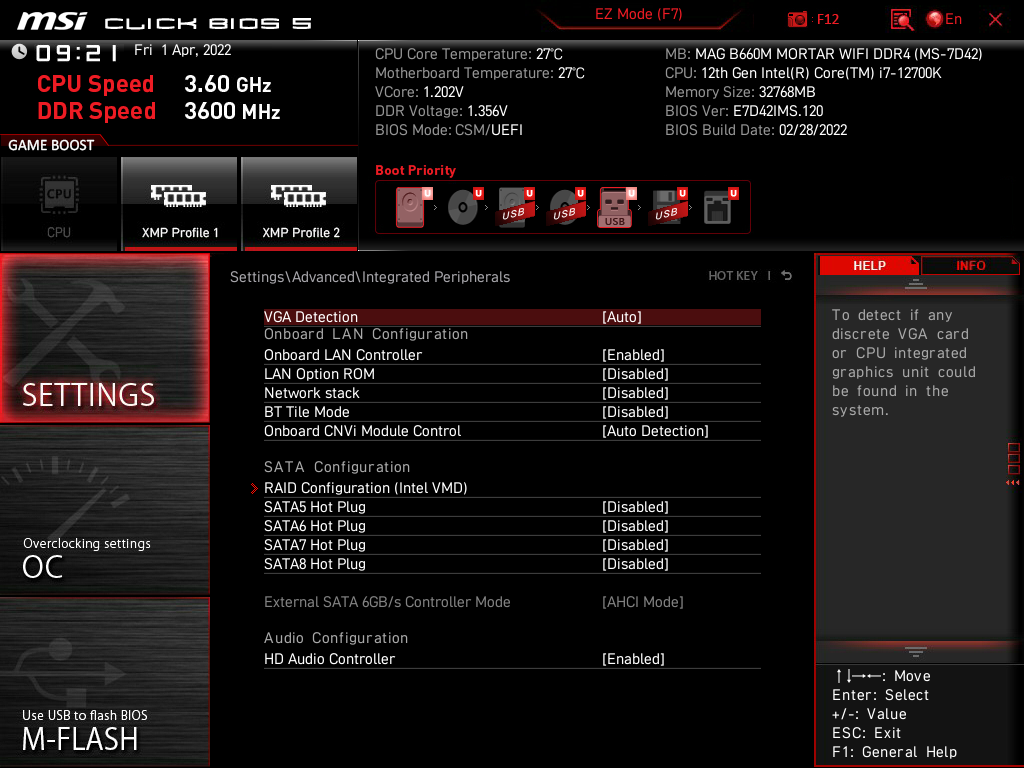Select the VGA Detection row label
The height and width of the screenshot is (768, 1024).
point(311,317)
